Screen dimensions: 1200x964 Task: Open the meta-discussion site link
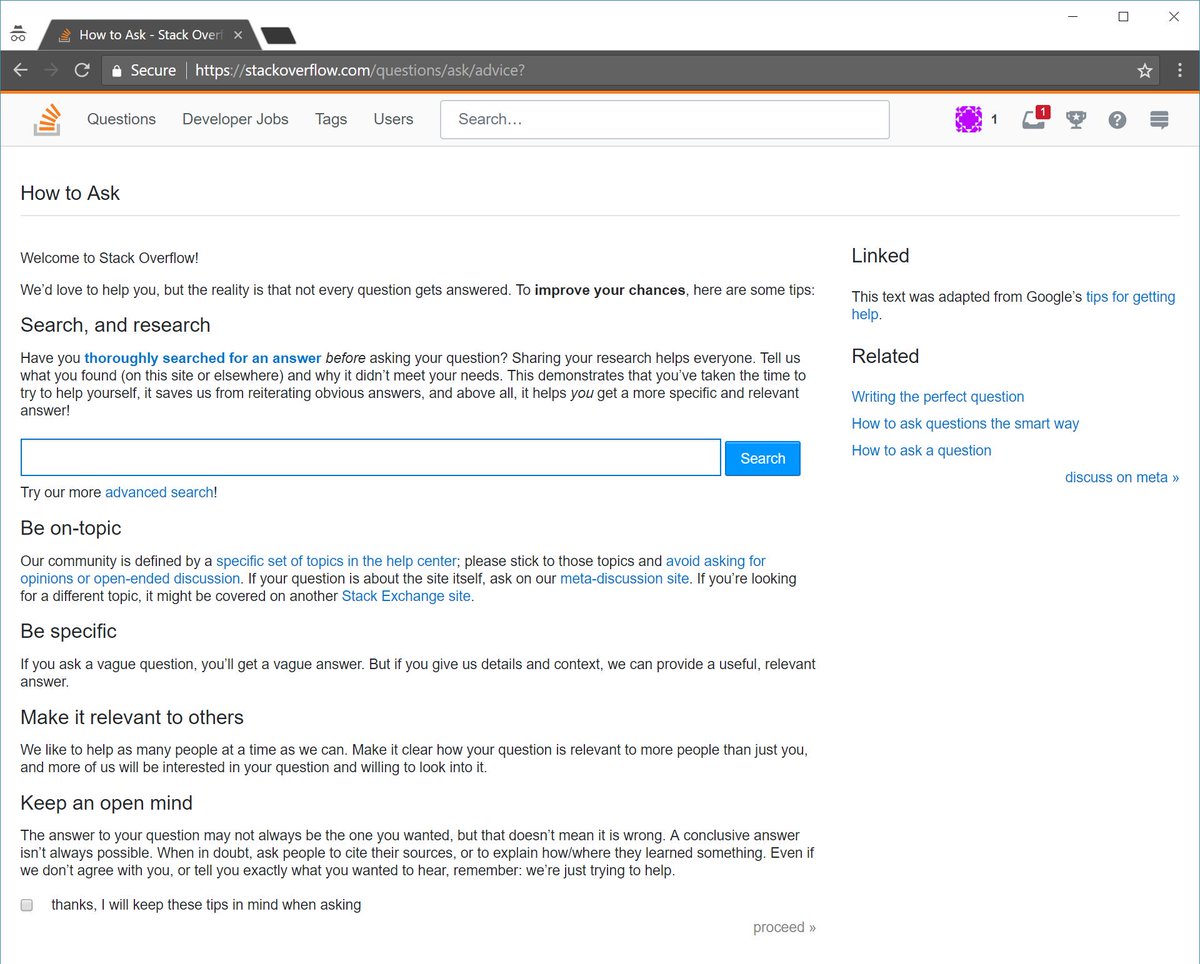click(624, 578)
